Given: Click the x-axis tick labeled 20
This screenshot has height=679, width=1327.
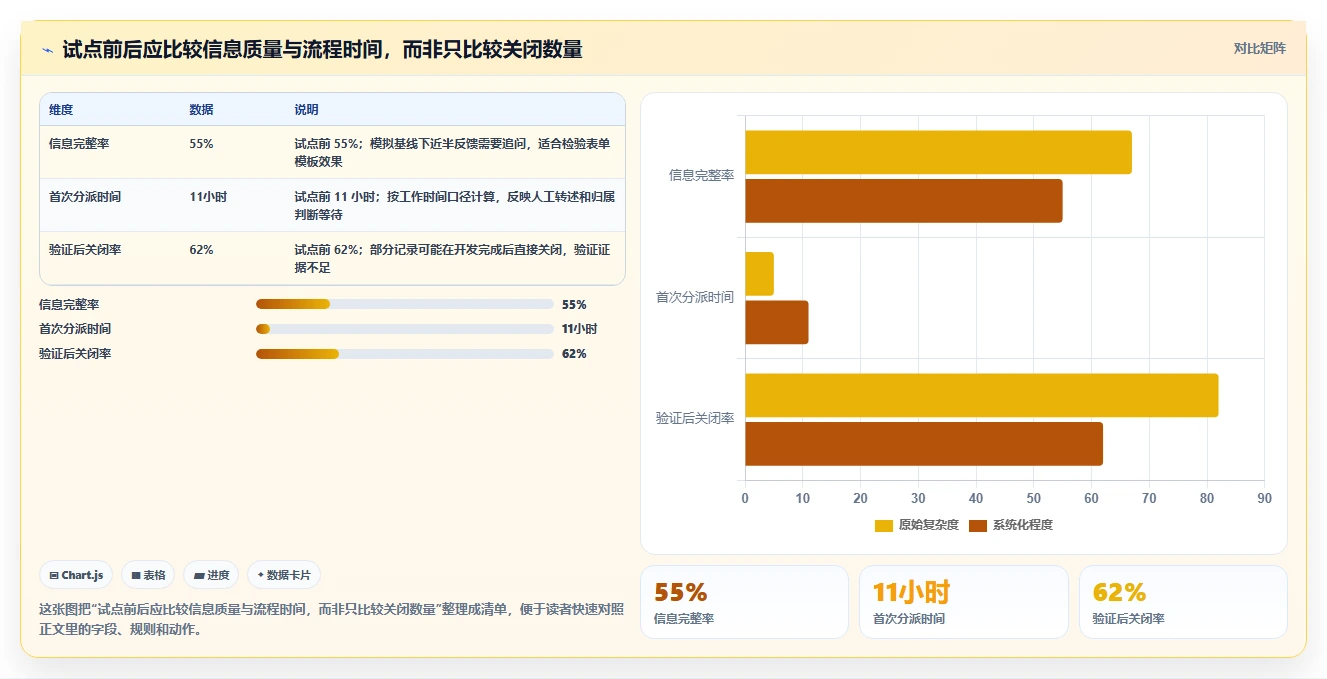Looking at the screenshot, I should [860, 497].
